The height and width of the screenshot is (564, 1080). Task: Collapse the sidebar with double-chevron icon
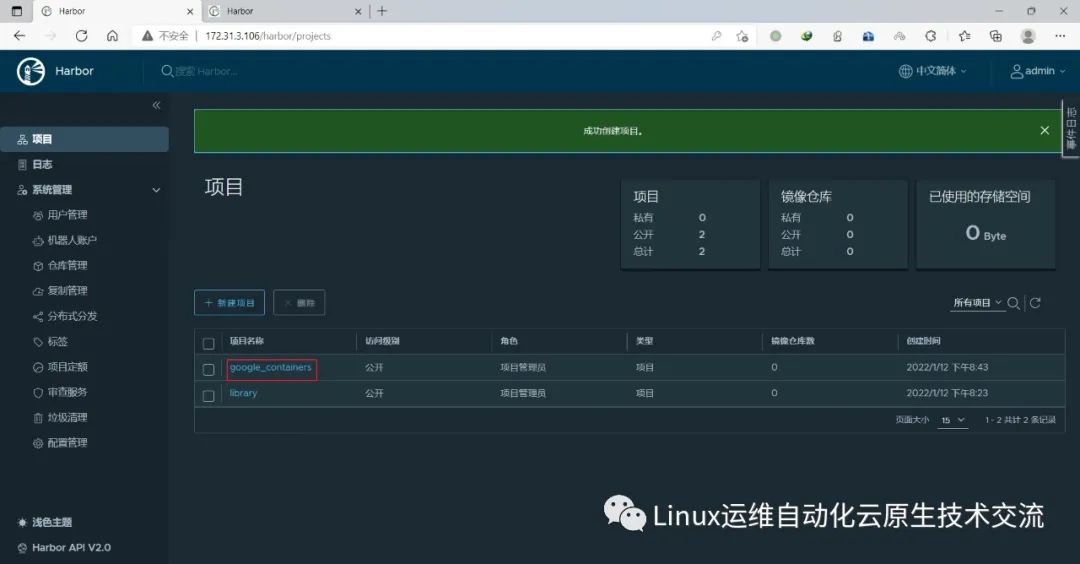(156, 105)
